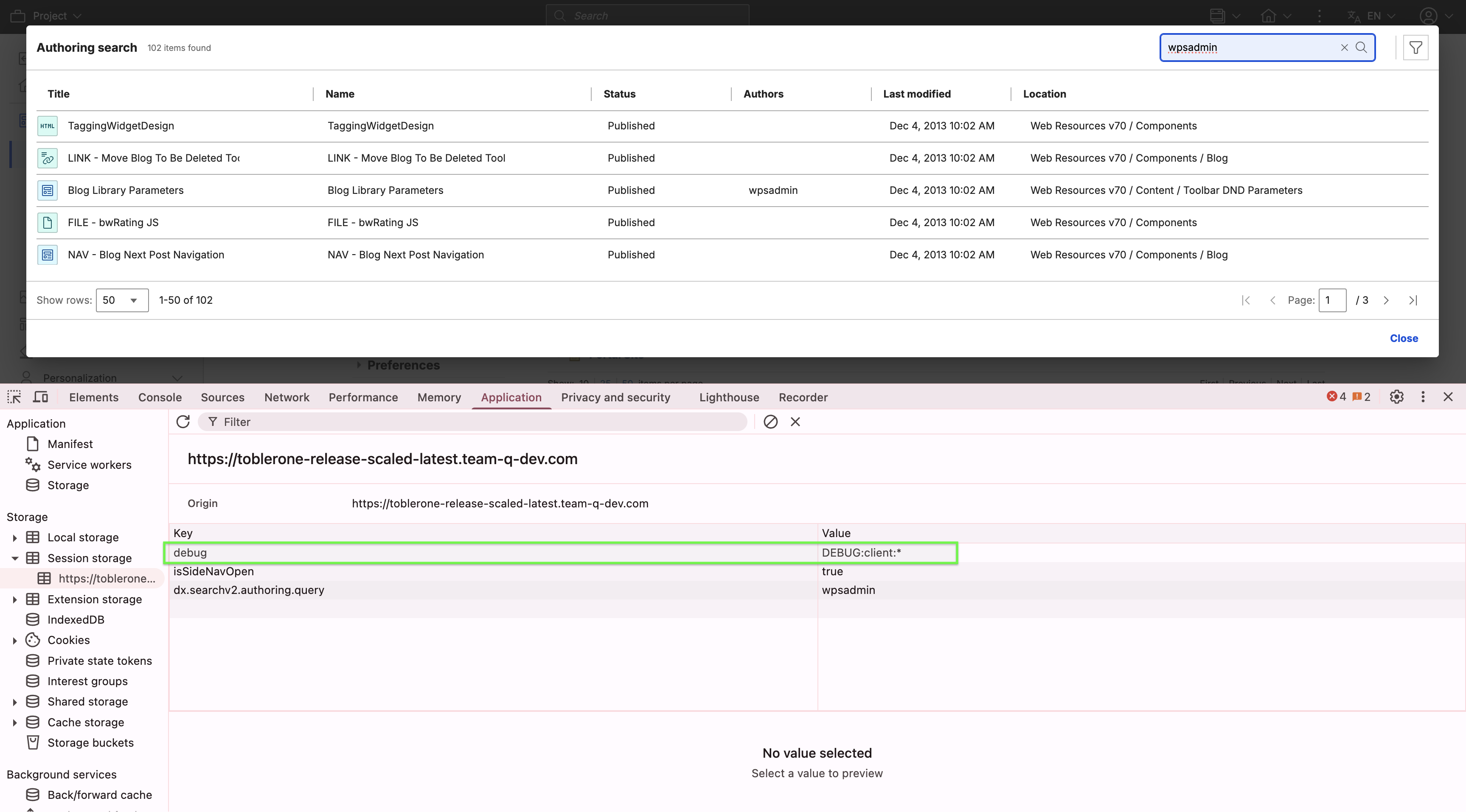This screenshot has height=812, width=1466.
Task: Expand the Cookies tree node
Action: [x=15, y=641]
